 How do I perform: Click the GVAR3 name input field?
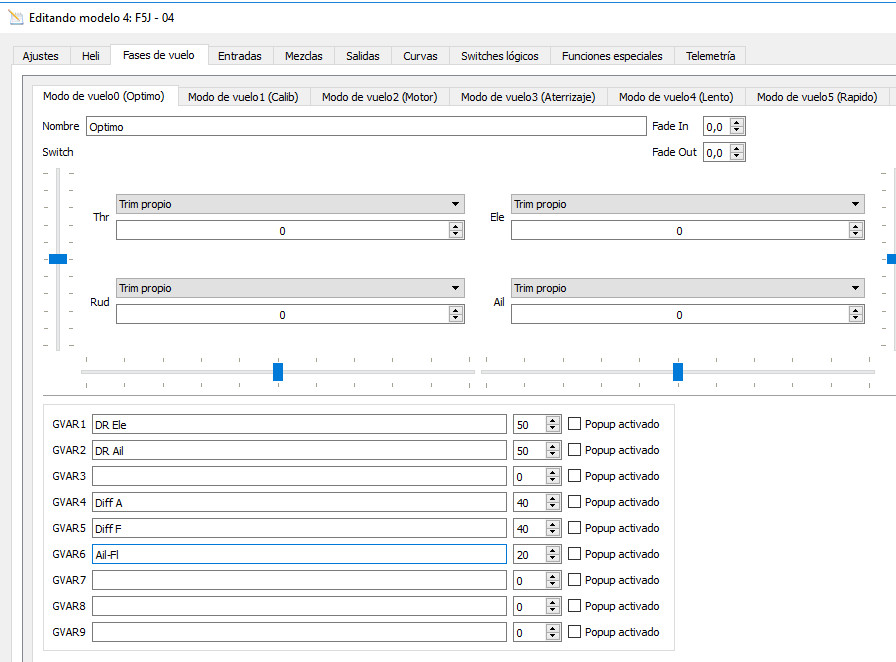tap(299, 476)
